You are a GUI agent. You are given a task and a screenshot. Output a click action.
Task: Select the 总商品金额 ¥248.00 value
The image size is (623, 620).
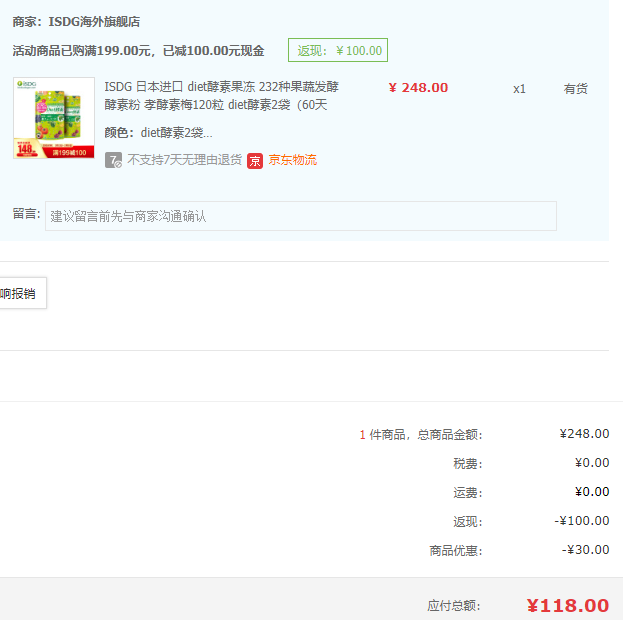tap(584, 434)
